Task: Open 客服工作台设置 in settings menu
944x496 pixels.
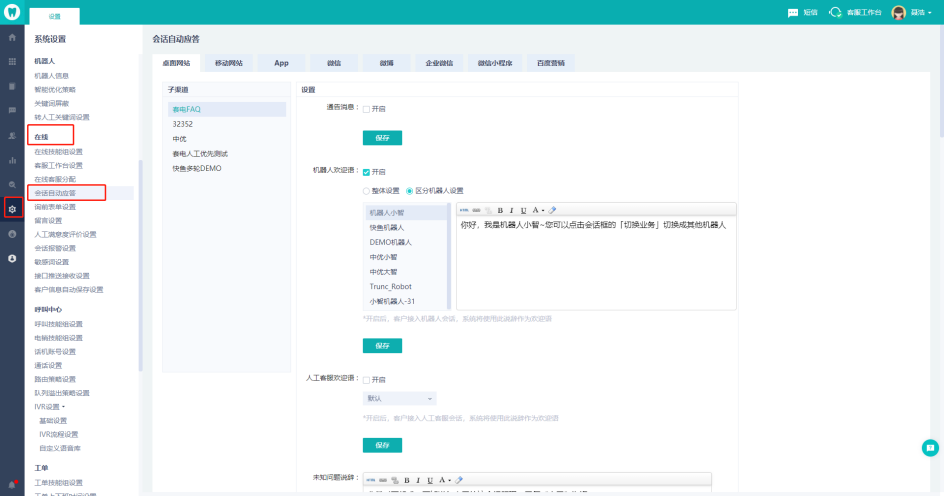Action: click(x=58, y=165)
